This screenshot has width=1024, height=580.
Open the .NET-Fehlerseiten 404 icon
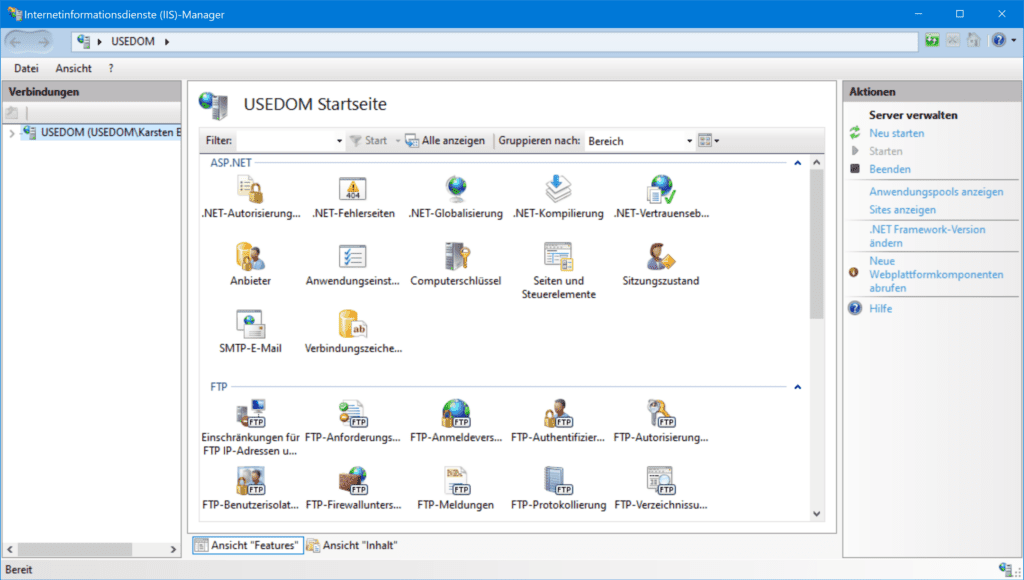(353, 189)
